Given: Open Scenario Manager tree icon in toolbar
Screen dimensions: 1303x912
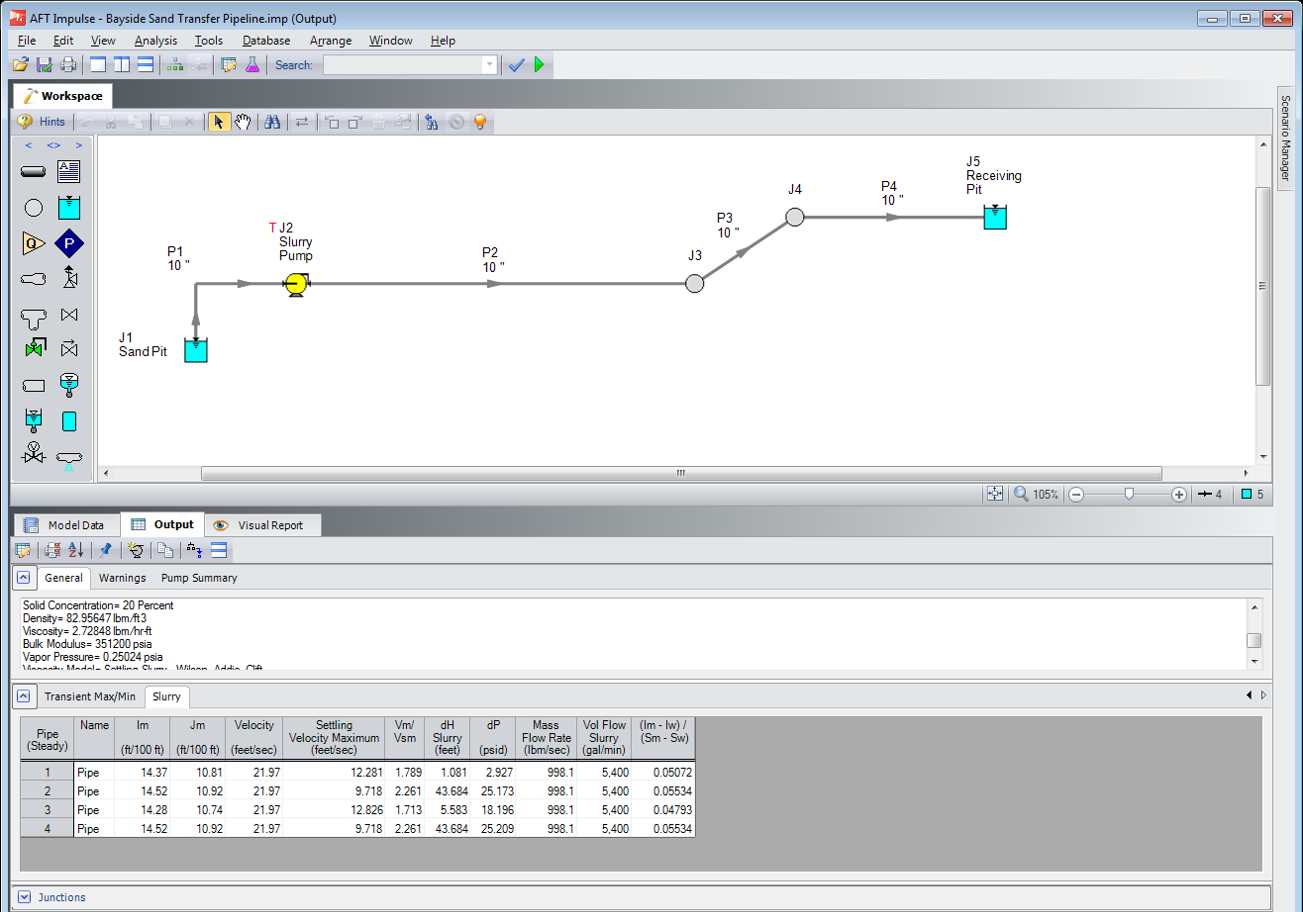Looking at the screenshot, I should [176, 65].
